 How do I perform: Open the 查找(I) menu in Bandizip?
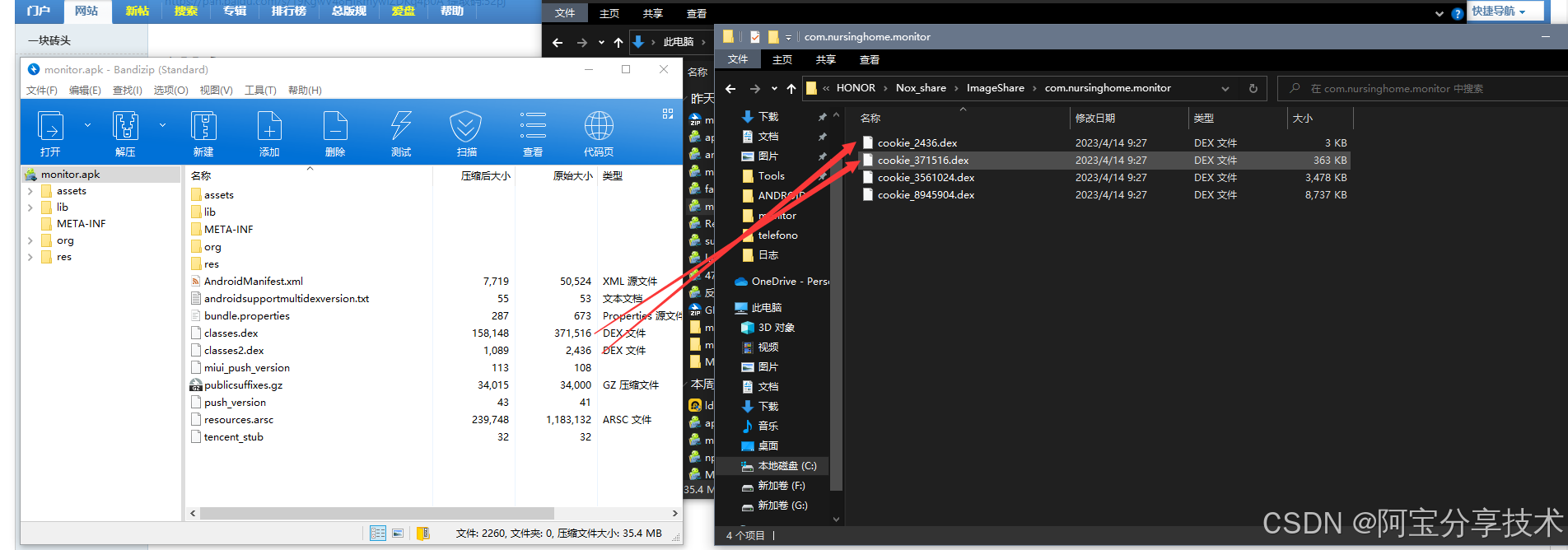tap(128, 90)
